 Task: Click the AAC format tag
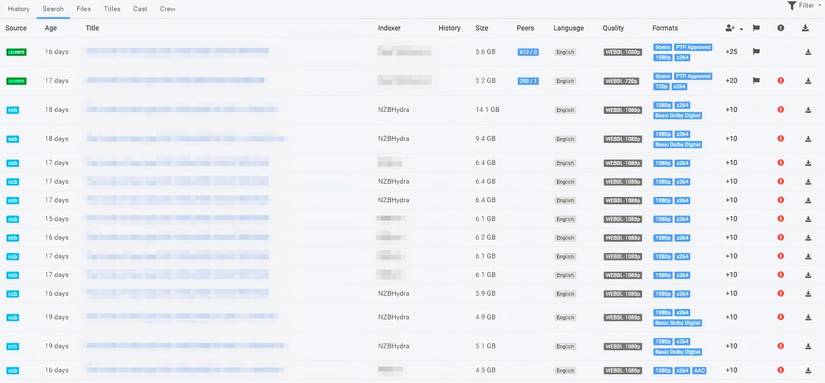[x=700, y=370]
